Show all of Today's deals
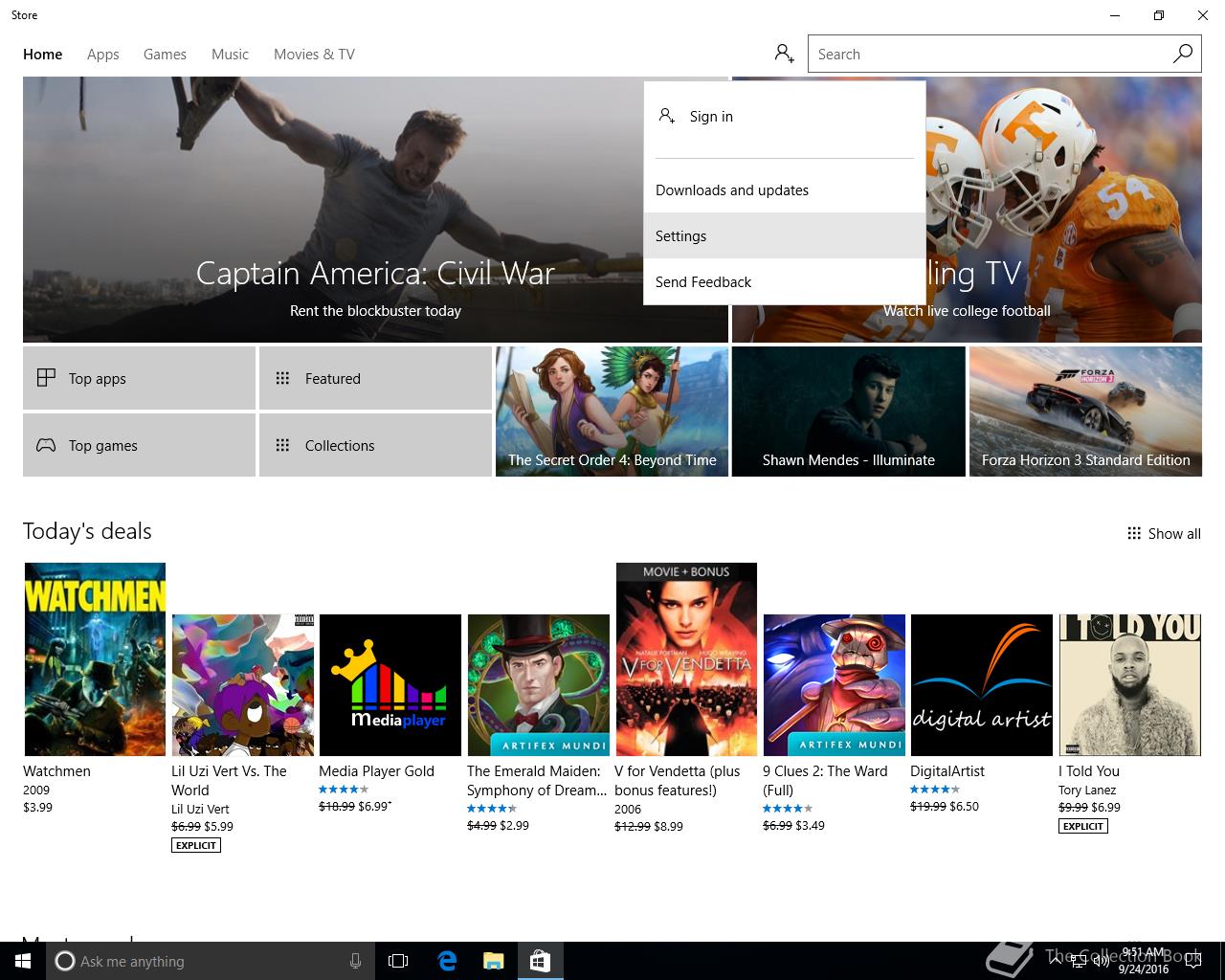The image size is (1225, 980). coord(1164,533)
